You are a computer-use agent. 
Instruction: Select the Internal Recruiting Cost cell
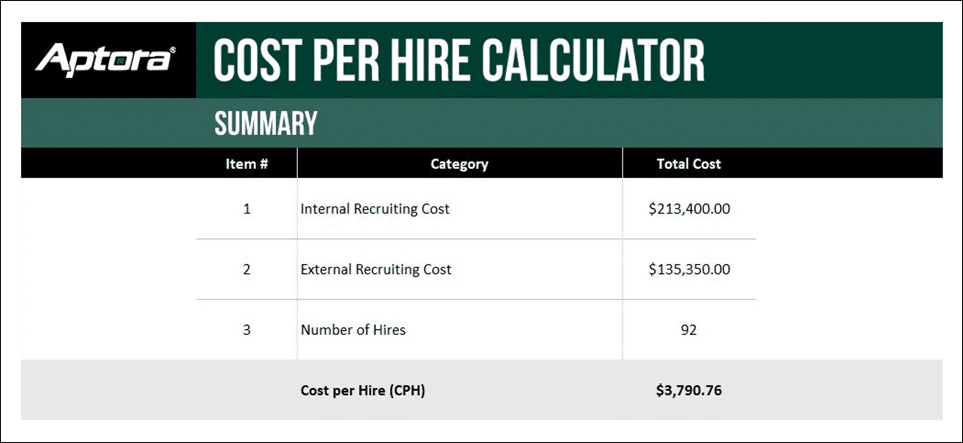459,209
